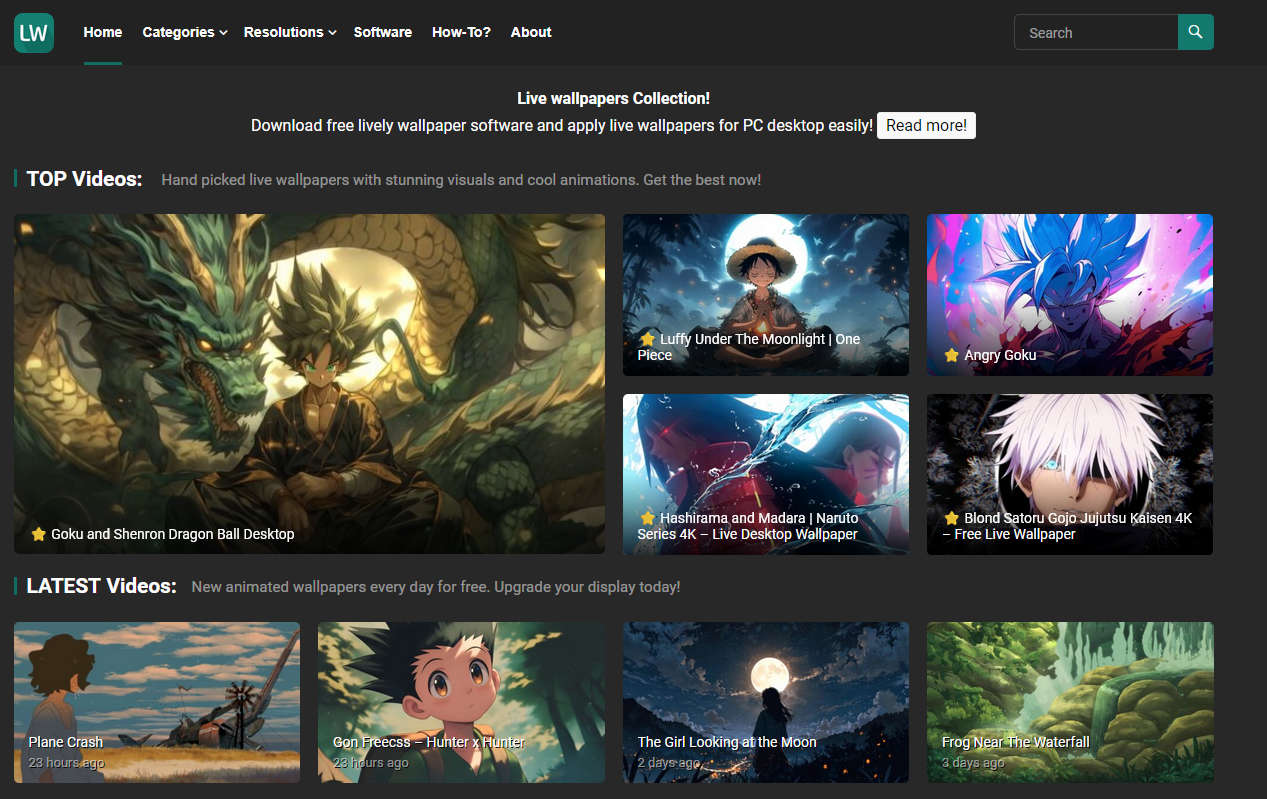Viewport: 1267px width, 799px height.
Task: Click the LW site logo
Action: (34, 33)
